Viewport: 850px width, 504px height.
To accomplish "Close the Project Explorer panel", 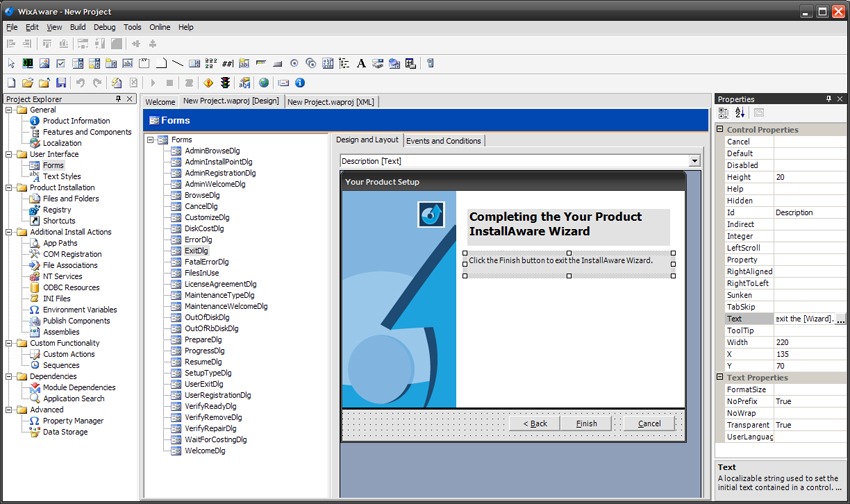I will tap(130, 99).
